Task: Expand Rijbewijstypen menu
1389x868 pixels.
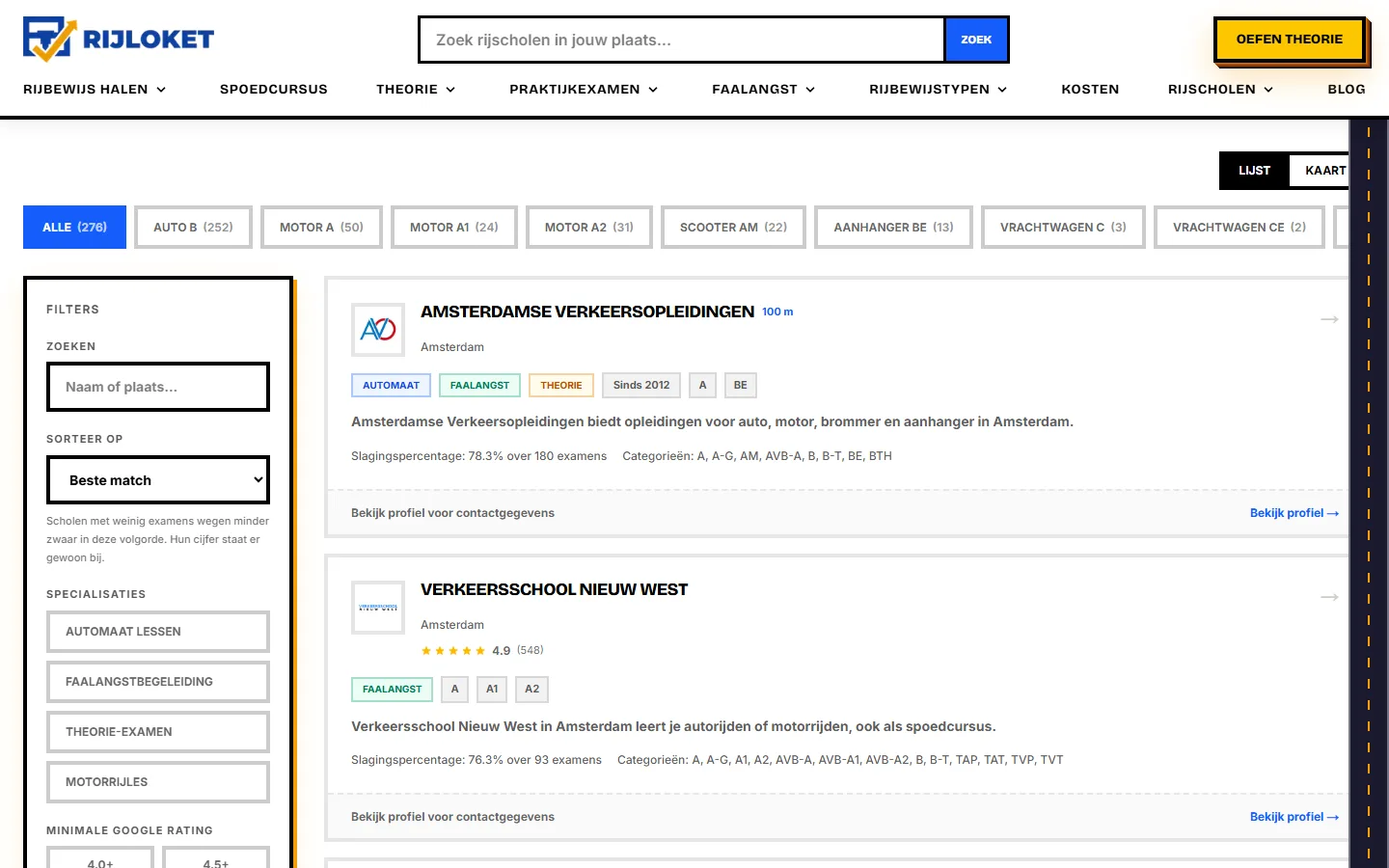Action: tap(938, 89)
